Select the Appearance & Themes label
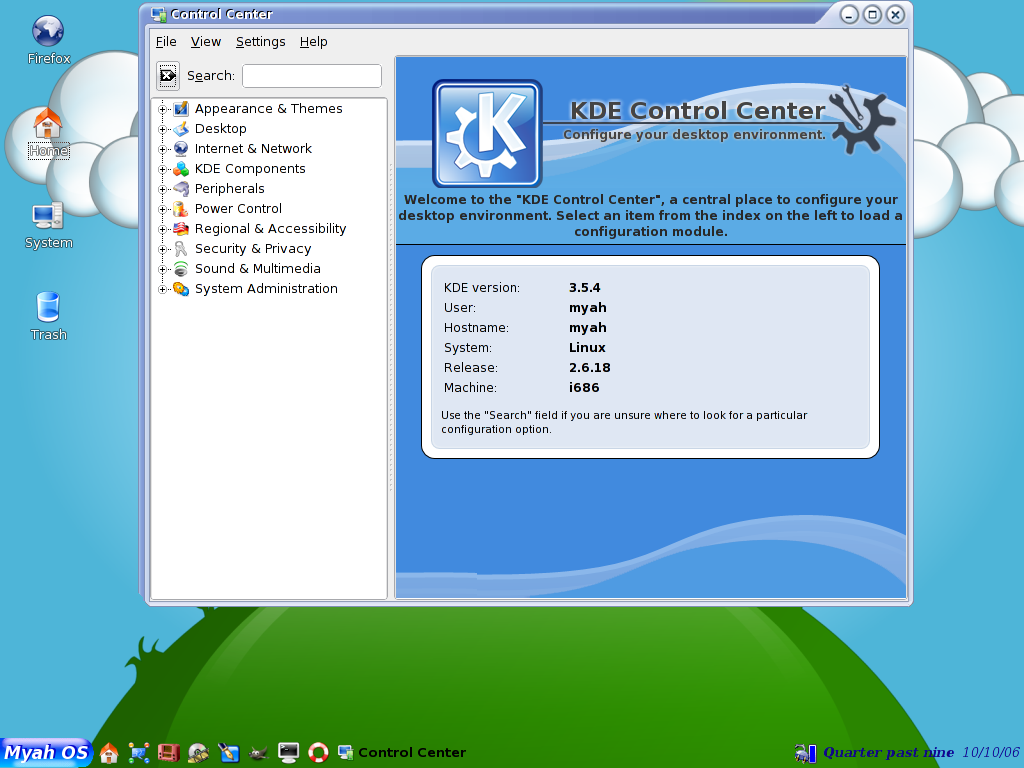 (x=268, y=108)
